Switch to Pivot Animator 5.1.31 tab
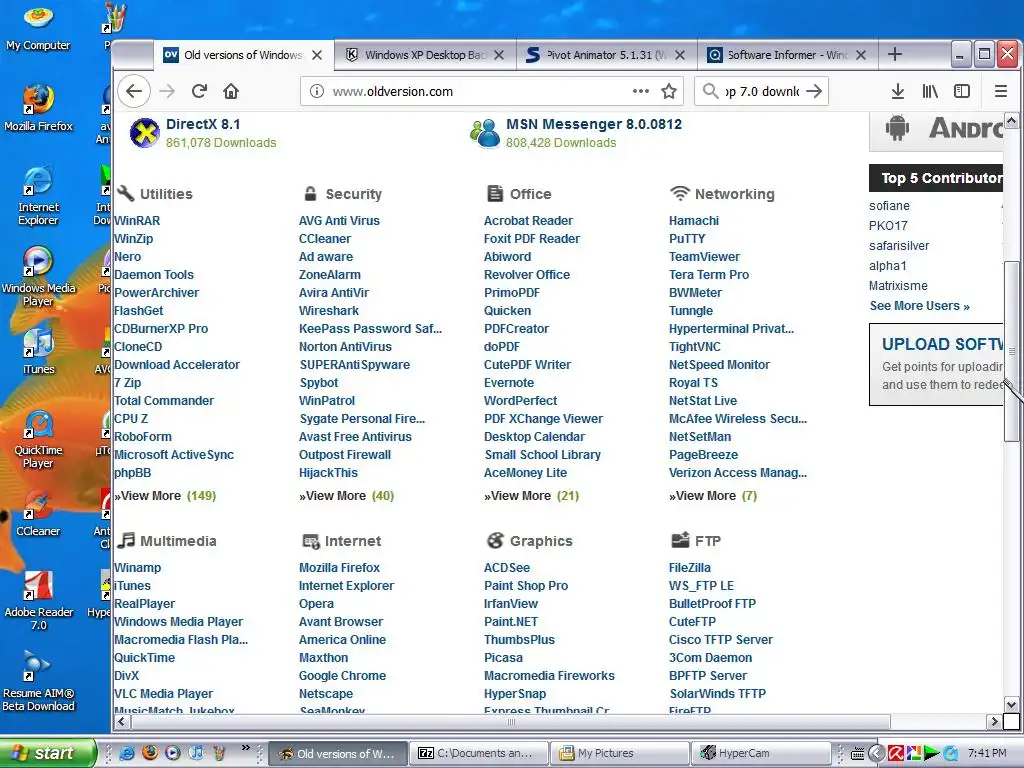1024x768 pixels. pyautogui.click(x=607, y=55)
